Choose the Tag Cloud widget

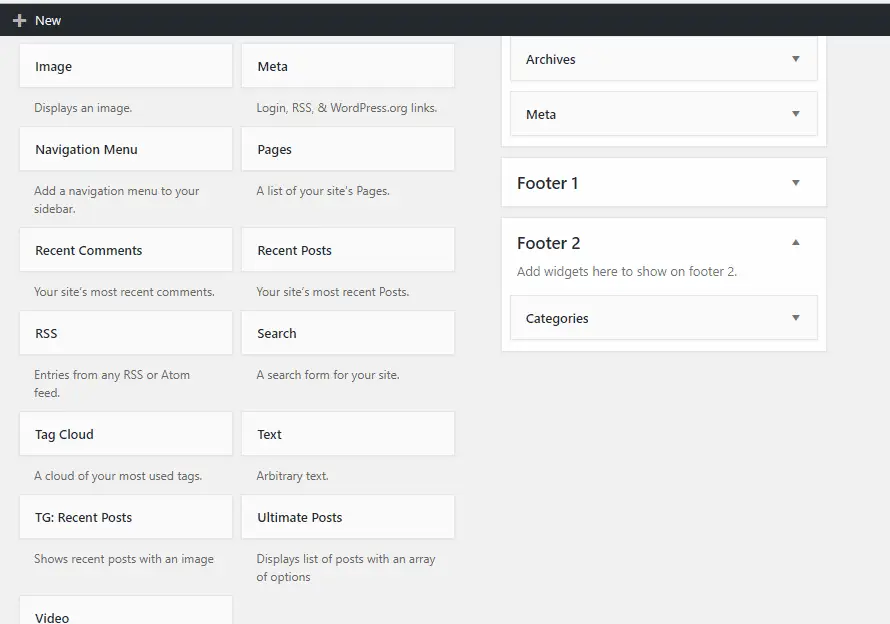pyautogui.click(x=126, y=434)
